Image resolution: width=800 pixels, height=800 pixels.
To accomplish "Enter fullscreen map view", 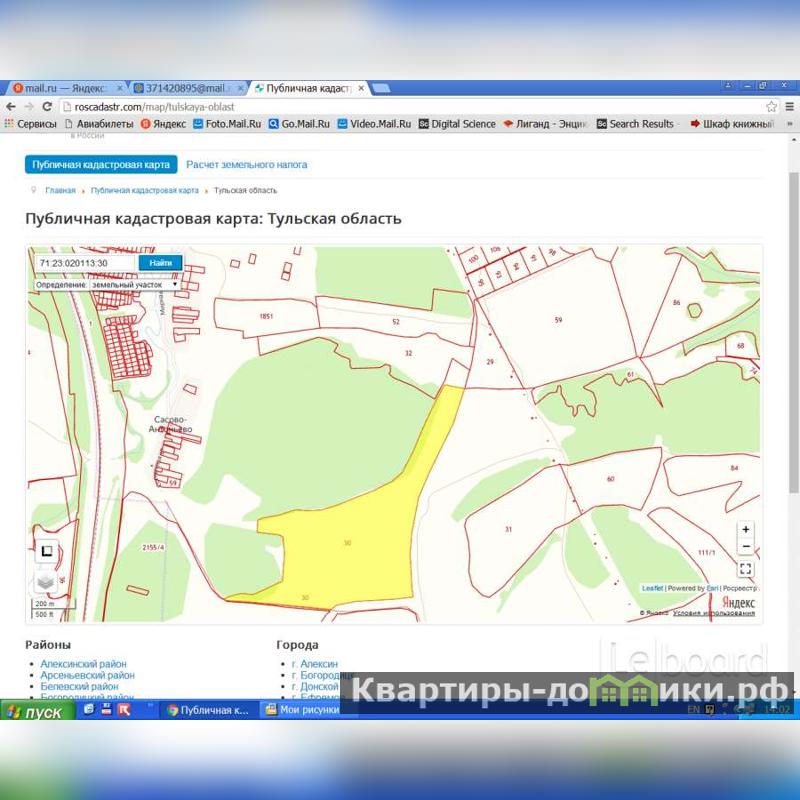I will pos(746,569).
